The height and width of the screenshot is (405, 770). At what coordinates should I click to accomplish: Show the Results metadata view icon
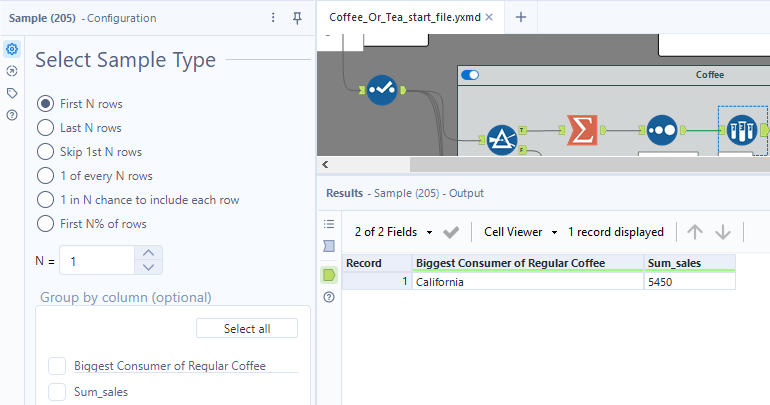point(329,246)
